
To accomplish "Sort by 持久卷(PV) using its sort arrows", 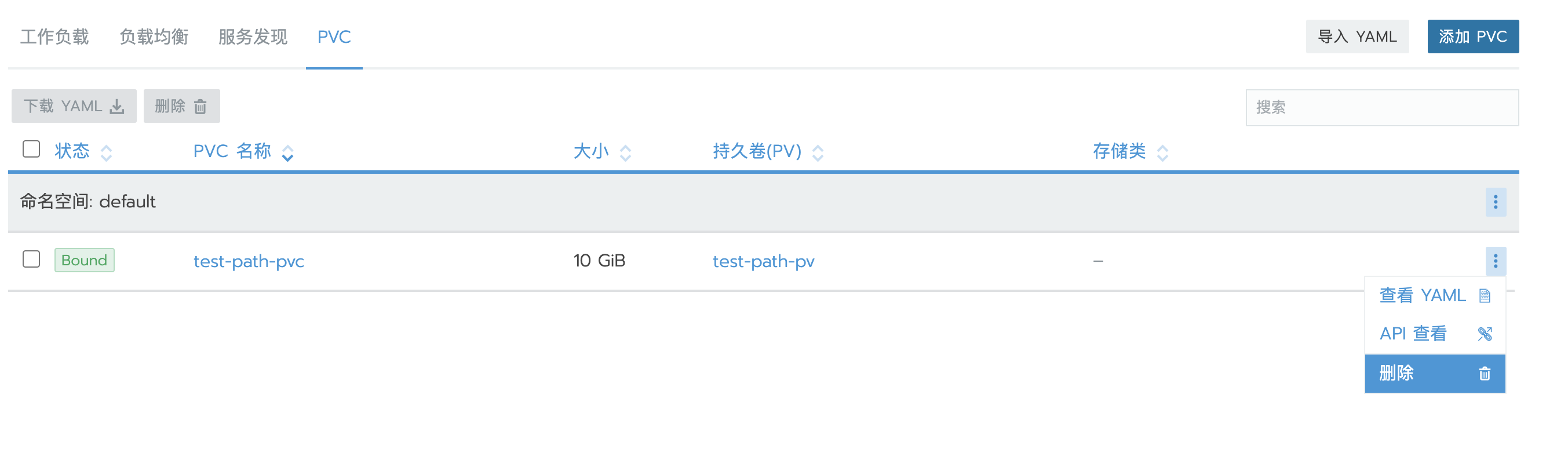I will point(818,152).
